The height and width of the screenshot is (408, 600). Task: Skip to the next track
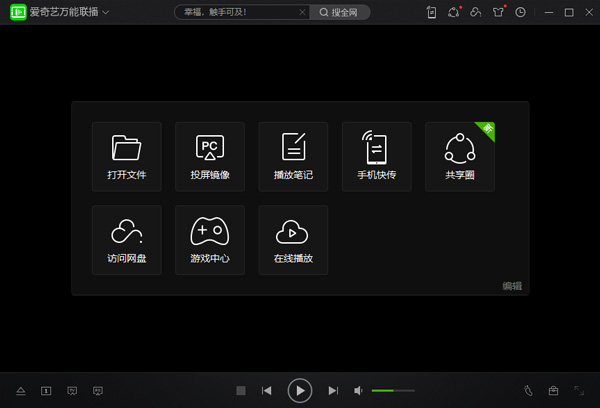(333, 391)
